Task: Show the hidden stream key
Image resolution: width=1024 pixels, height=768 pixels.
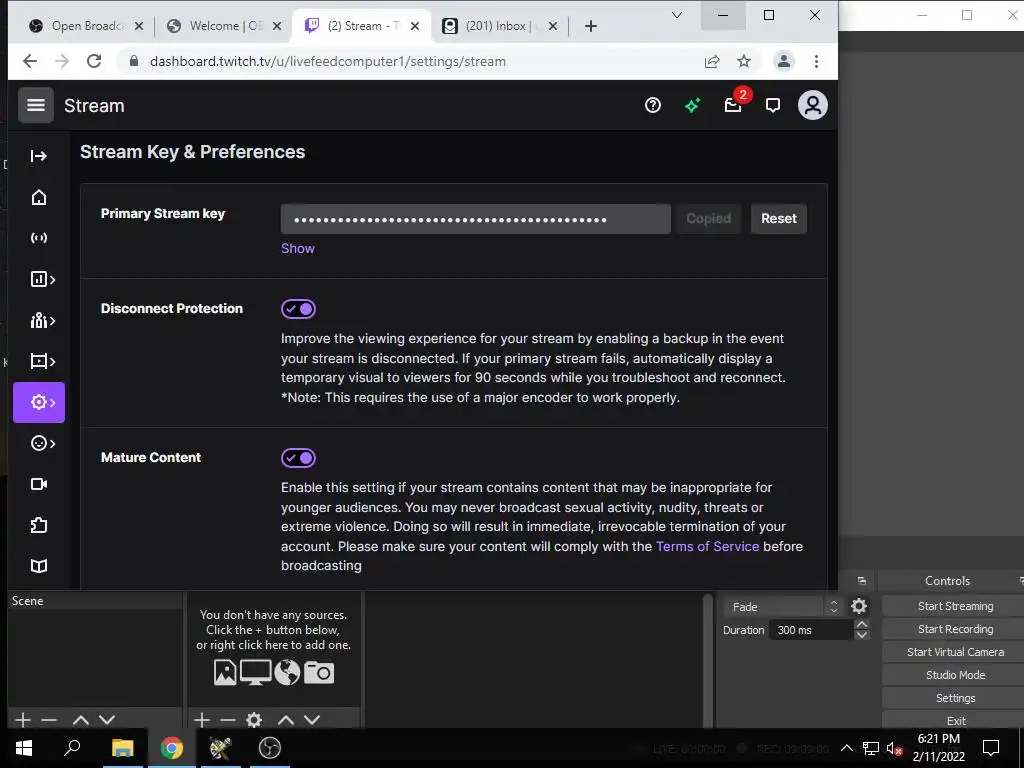Action: 298,249
